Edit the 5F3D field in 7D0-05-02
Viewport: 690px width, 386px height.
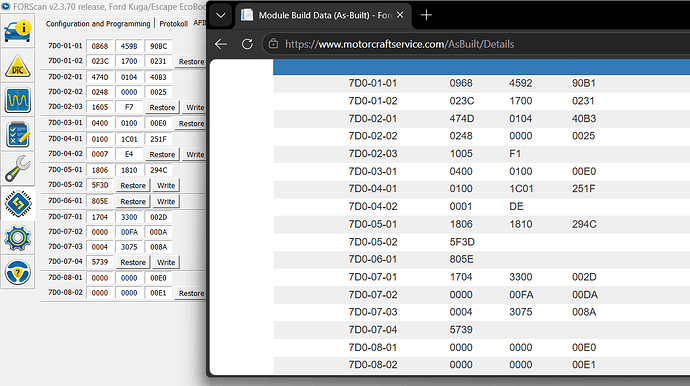pyautogui.click(x=100, y=185)
